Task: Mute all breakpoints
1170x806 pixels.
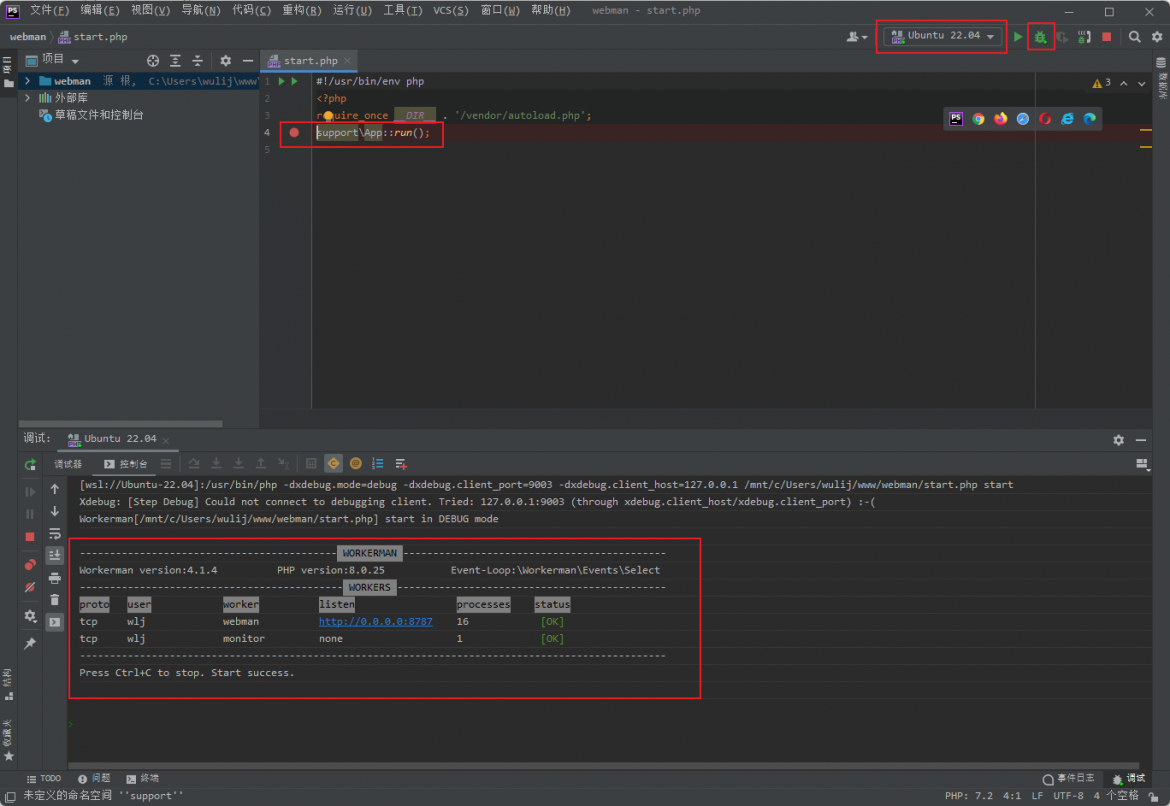Action: (x=30, y=587)
